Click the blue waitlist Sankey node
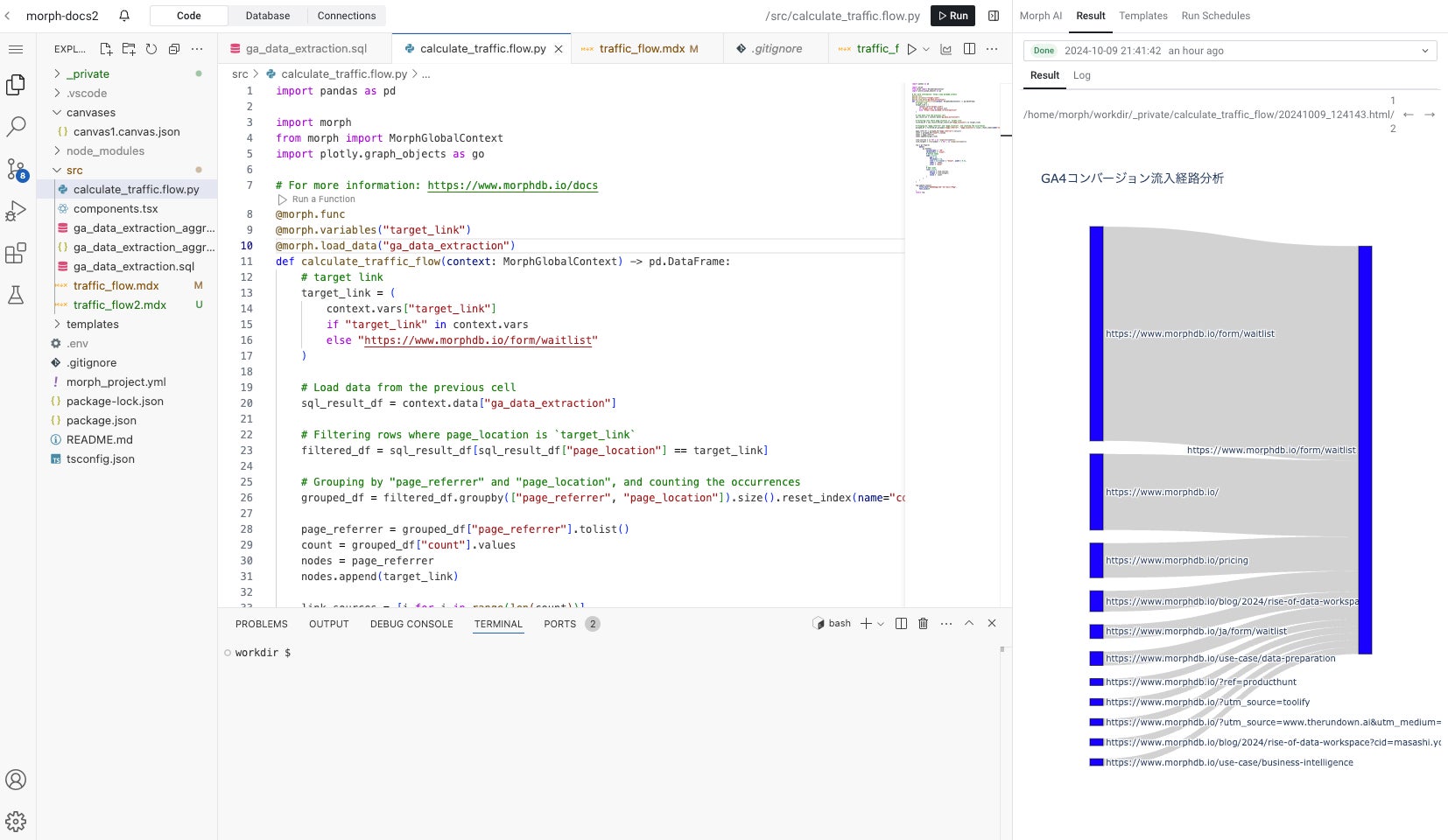 point(1096,333)
